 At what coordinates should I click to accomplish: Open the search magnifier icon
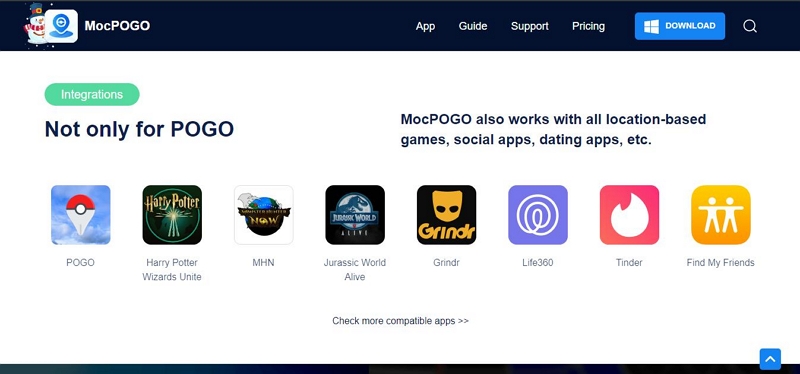pos(749,26)
